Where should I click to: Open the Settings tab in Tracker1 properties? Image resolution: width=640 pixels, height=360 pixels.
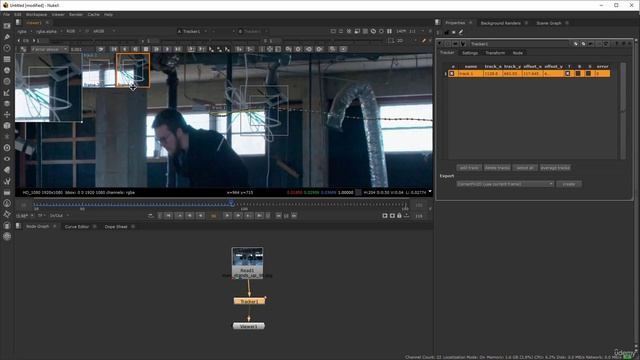470,53
